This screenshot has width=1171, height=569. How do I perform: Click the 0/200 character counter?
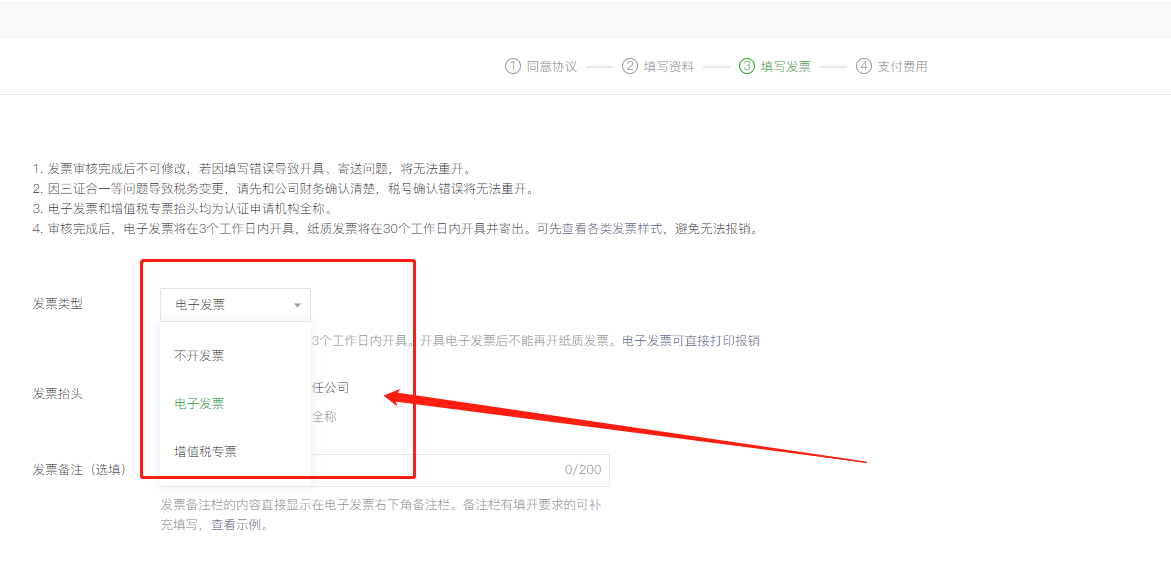point(583,470)
